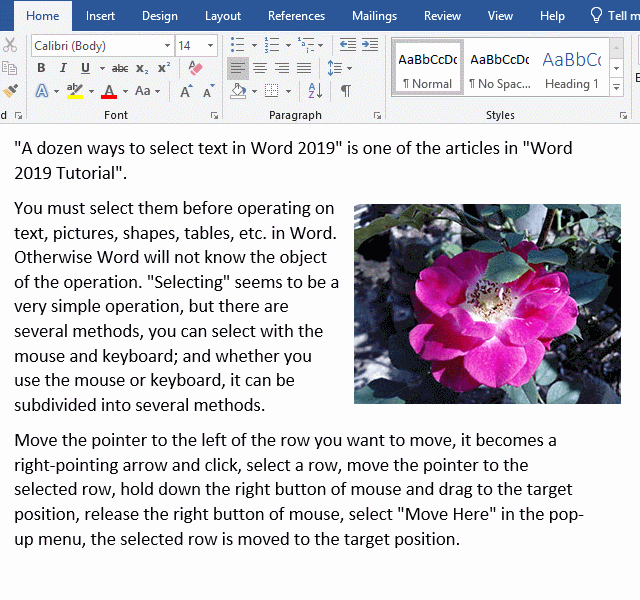This screenshot has width=640, height=600.
Task: Click the Increase Indent icon
Action: 370,44
